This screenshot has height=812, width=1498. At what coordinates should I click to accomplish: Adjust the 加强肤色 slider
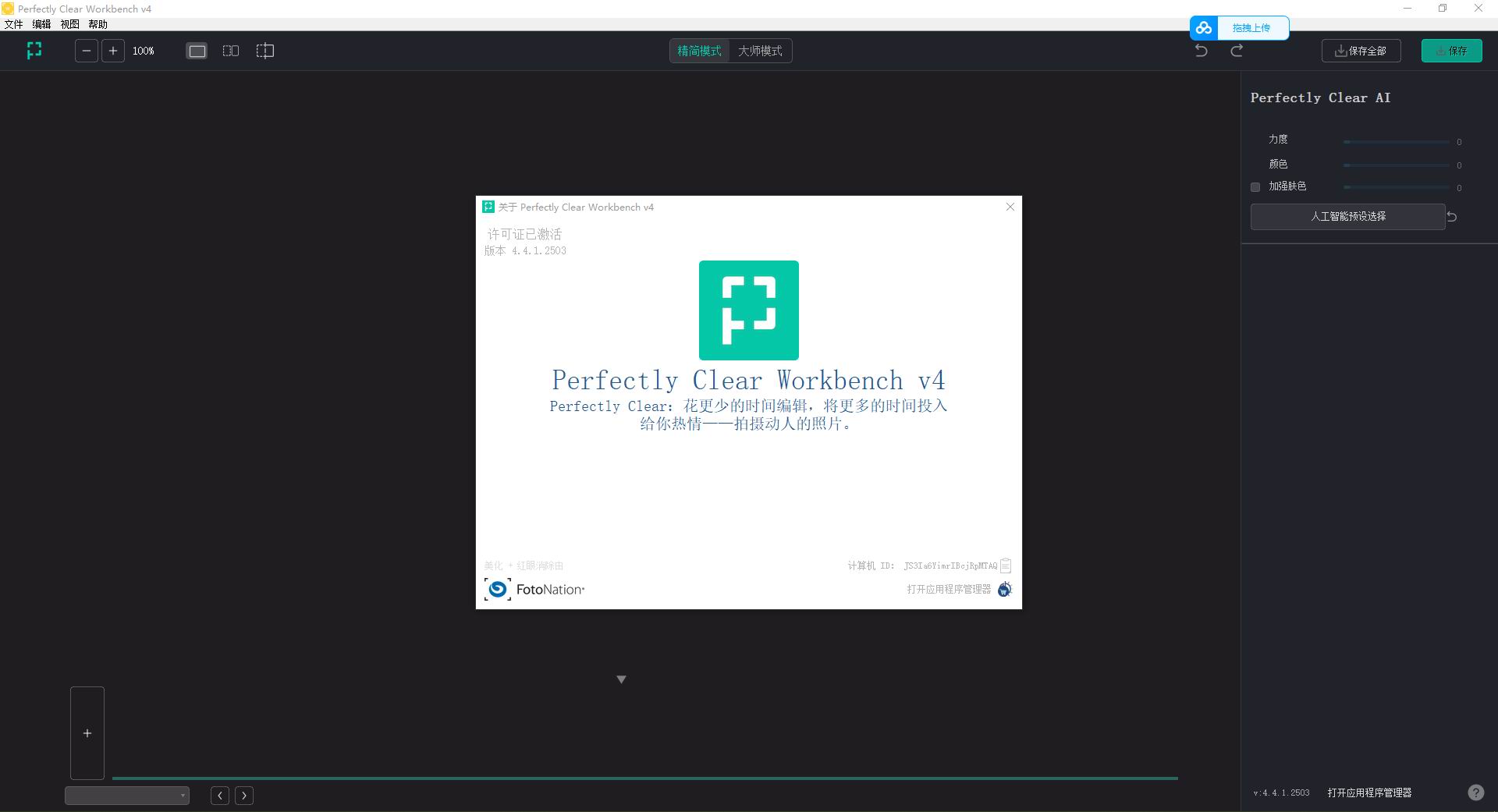1397,187
